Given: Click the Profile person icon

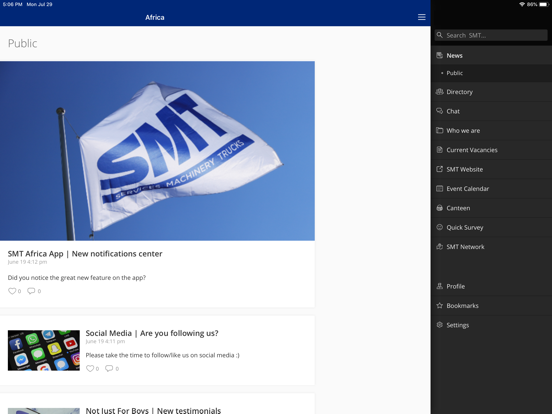Looking at the screenshot, I should pos(439,286).
